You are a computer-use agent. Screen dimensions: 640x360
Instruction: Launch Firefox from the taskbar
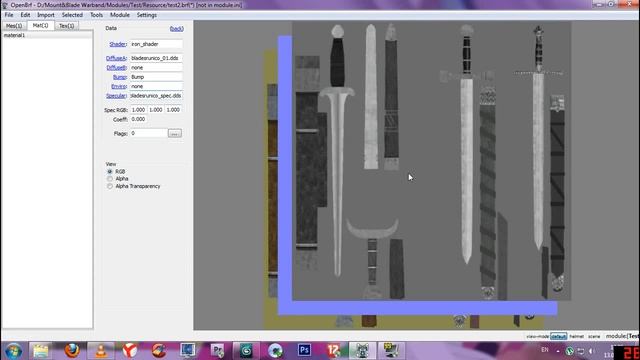tap(72, 351)
